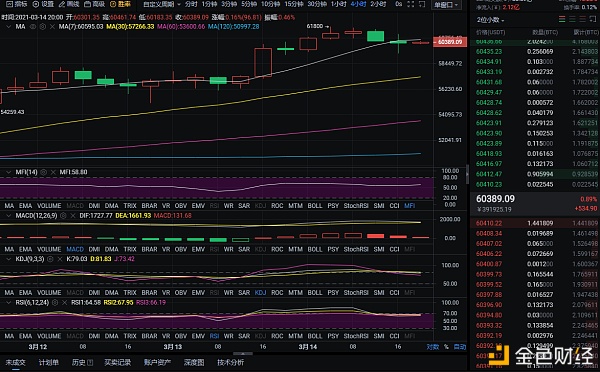Click the current price tag 60389.09 on axis
This screenshot has width=600, height=372.
tap(450, 42)
